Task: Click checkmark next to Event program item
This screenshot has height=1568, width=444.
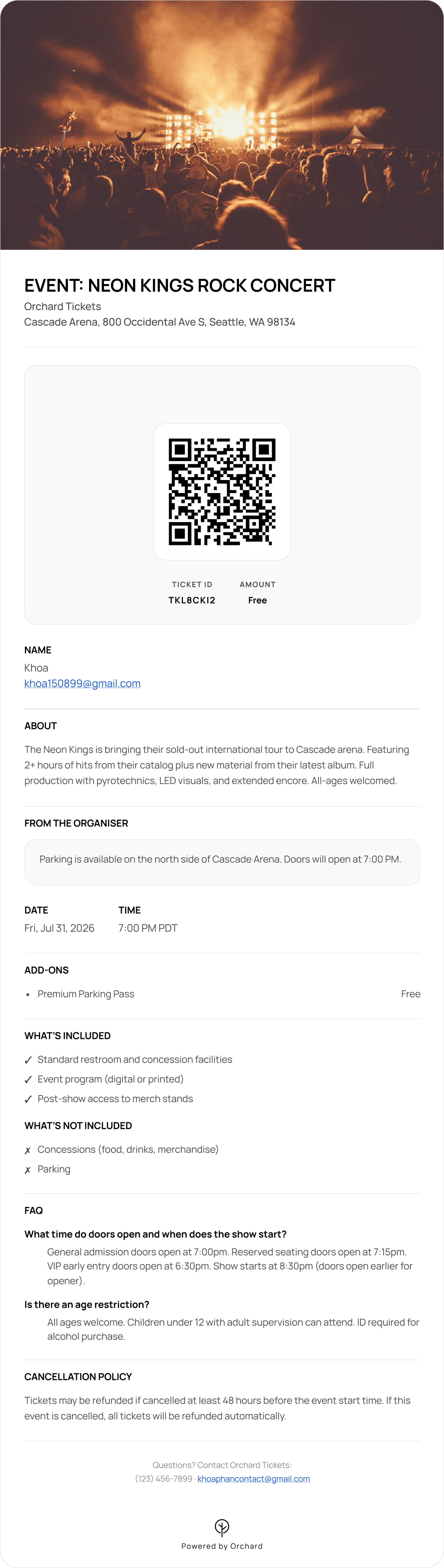Action: (28, 1079)
